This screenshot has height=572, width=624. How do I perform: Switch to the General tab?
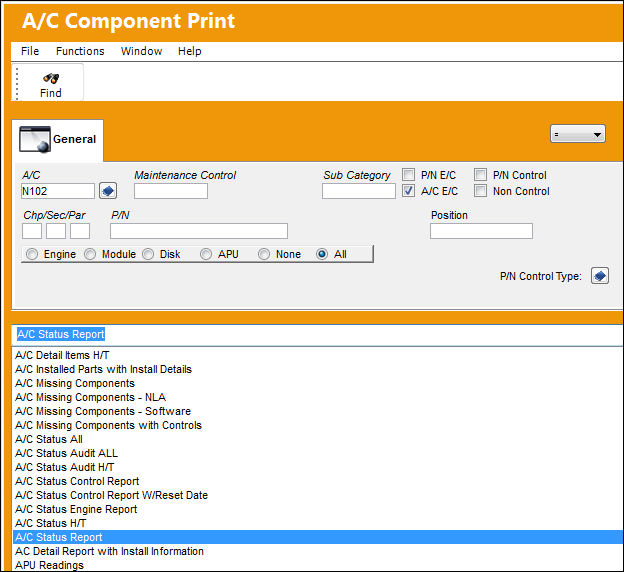coord(58,140)
